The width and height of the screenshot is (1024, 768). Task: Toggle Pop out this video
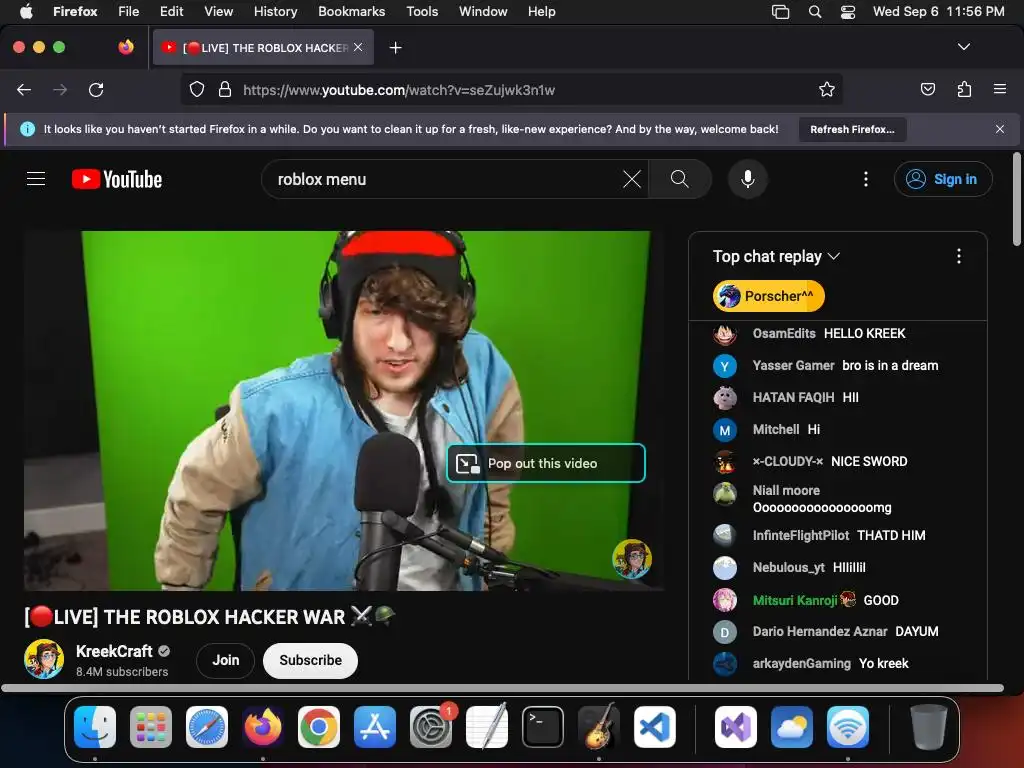tap(546, 463)
